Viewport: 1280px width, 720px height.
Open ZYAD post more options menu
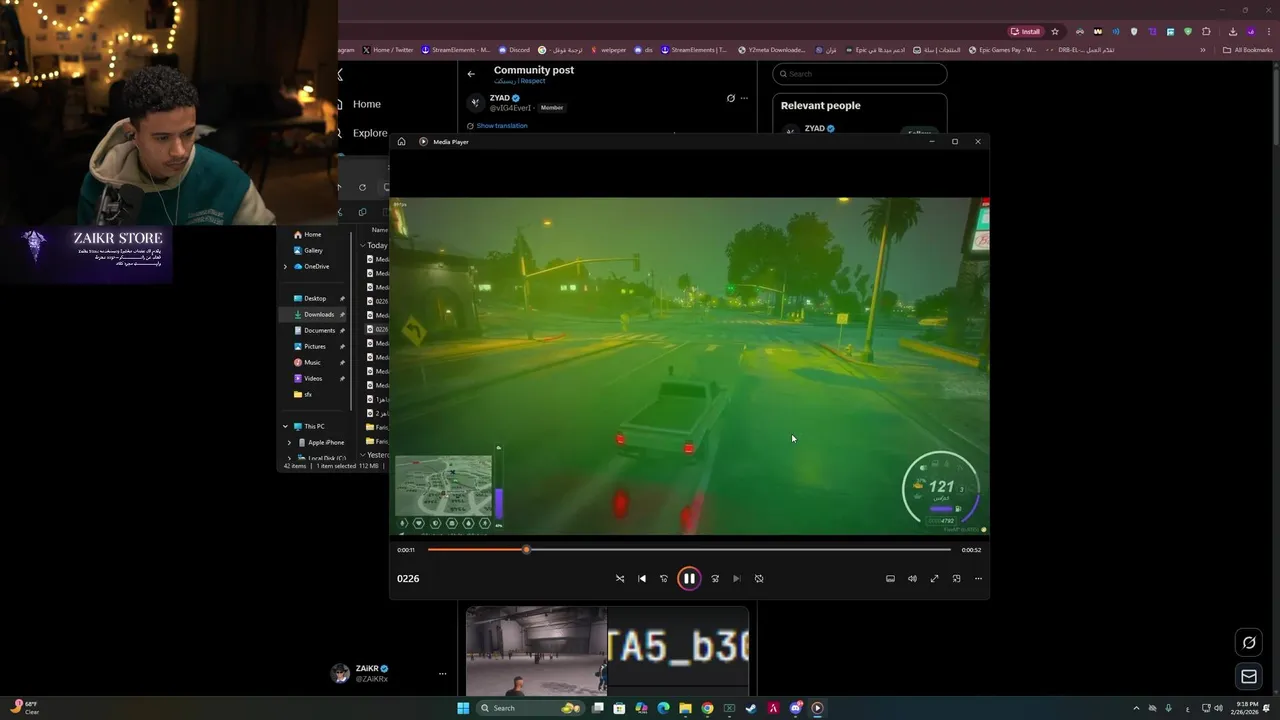744,98
